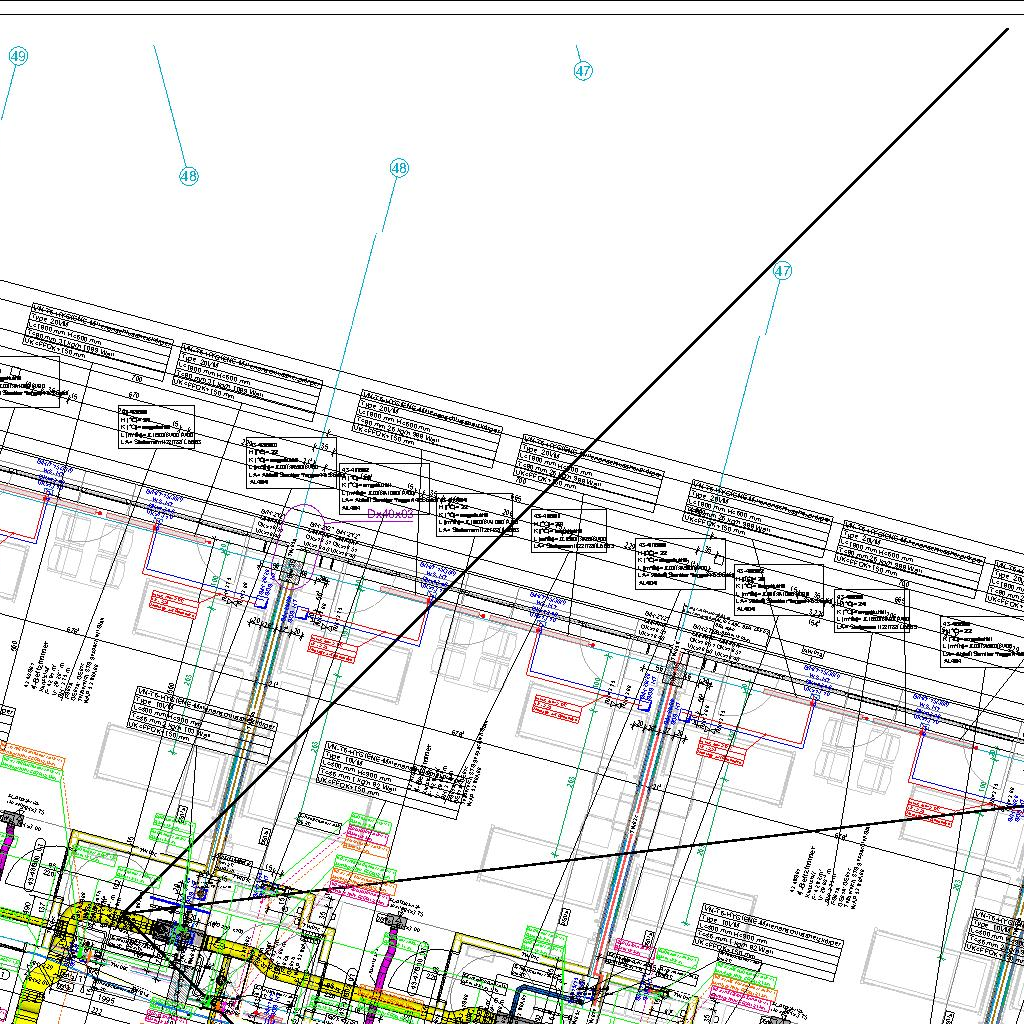Click the grid axis bubble numbered 49

(x=17, y=57)
